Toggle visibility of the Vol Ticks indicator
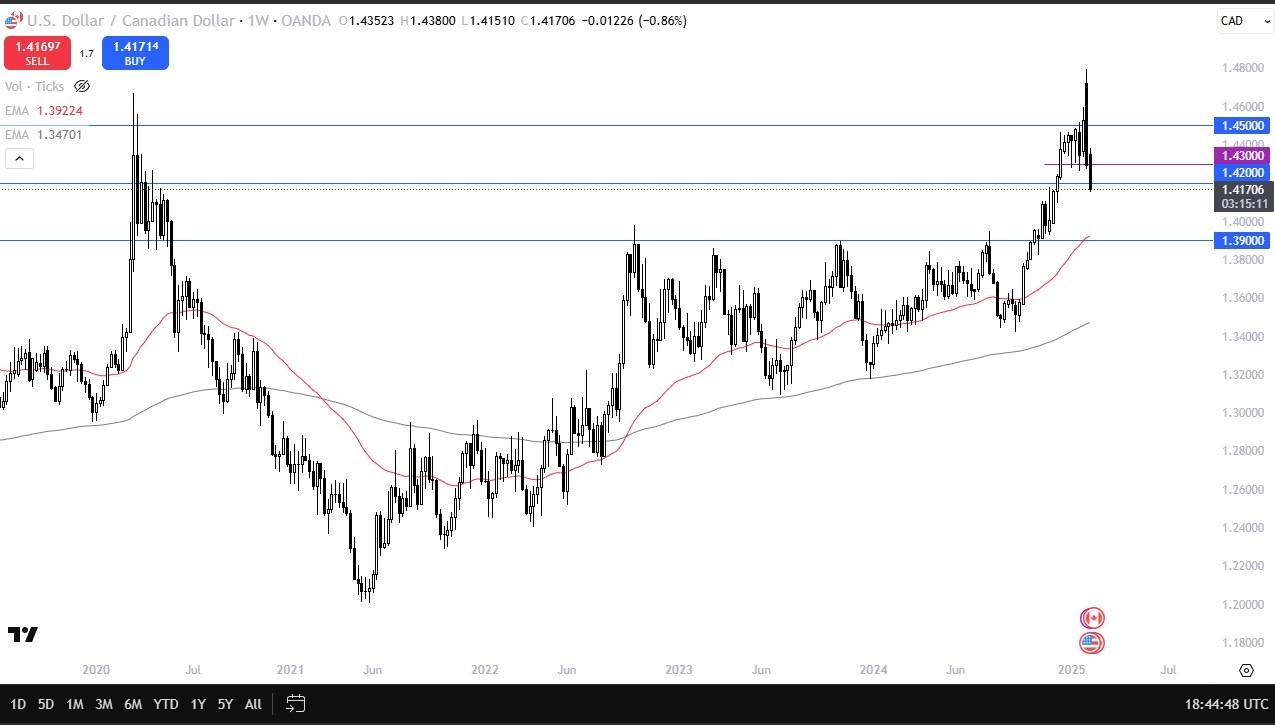The image size is (1275, 725). [x=82, y=87]
